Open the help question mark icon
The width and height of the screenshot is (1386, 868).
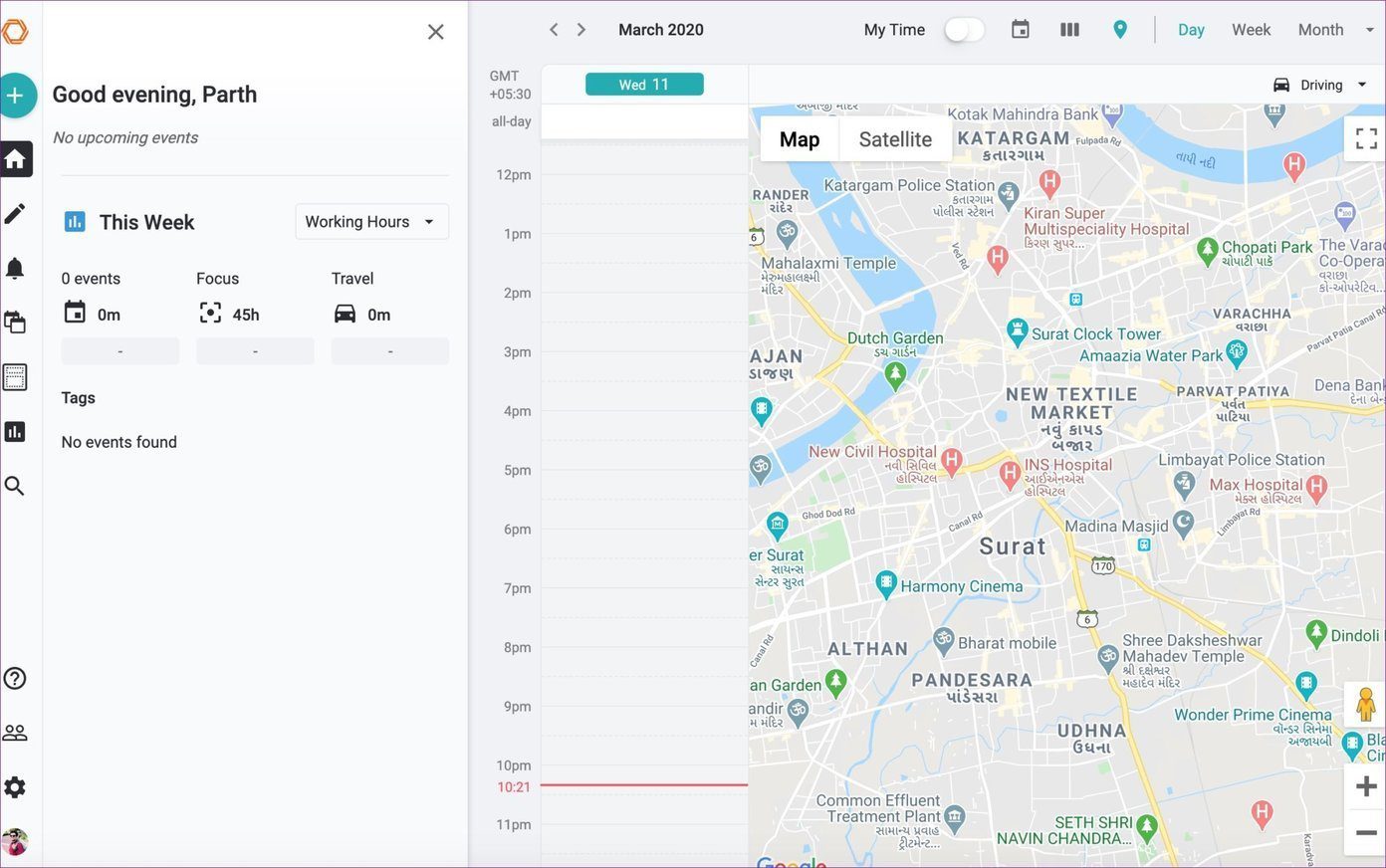click(x=15, y=679)
